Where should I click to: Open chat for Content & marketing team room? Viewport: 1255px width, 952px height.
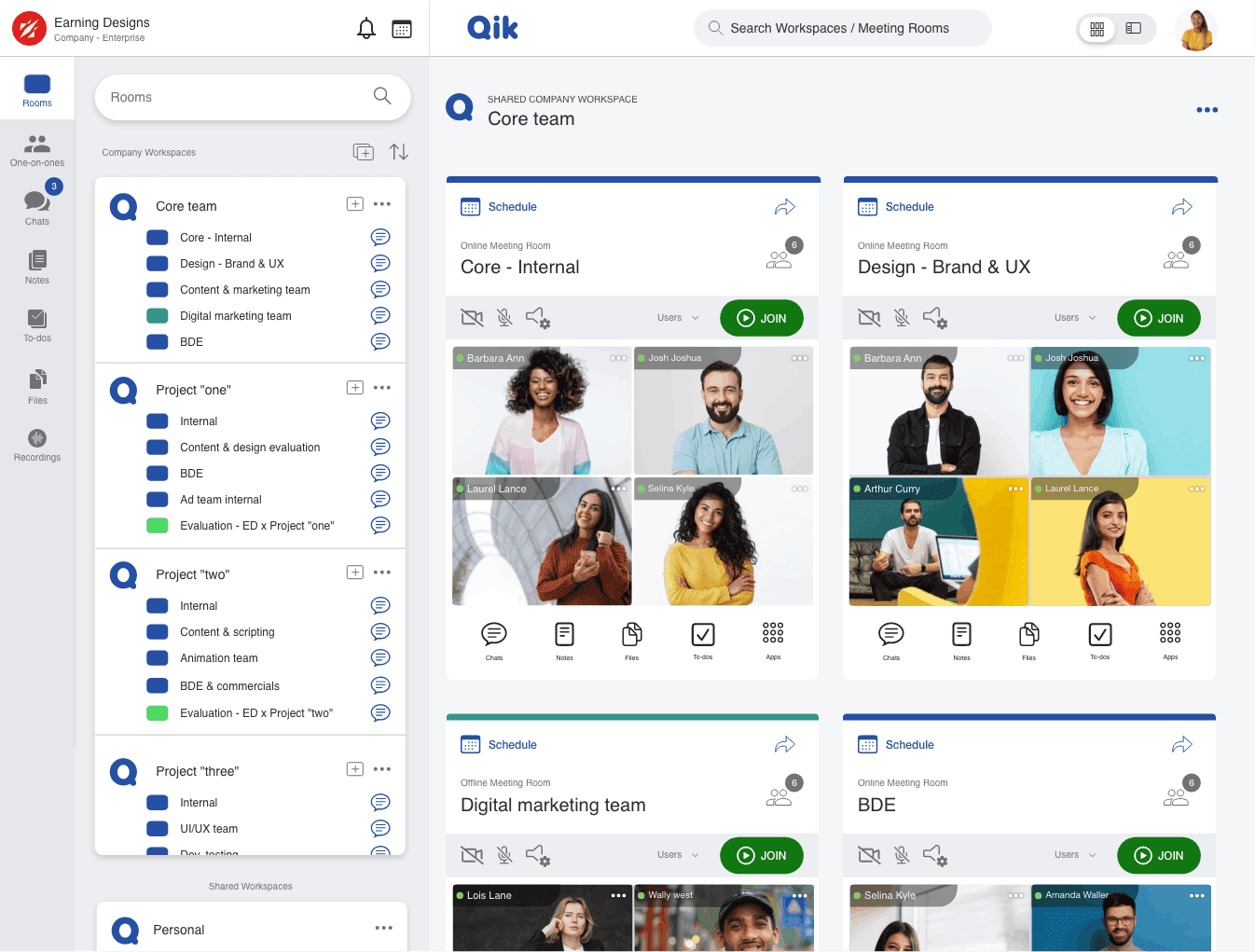(x=380, y=290)
